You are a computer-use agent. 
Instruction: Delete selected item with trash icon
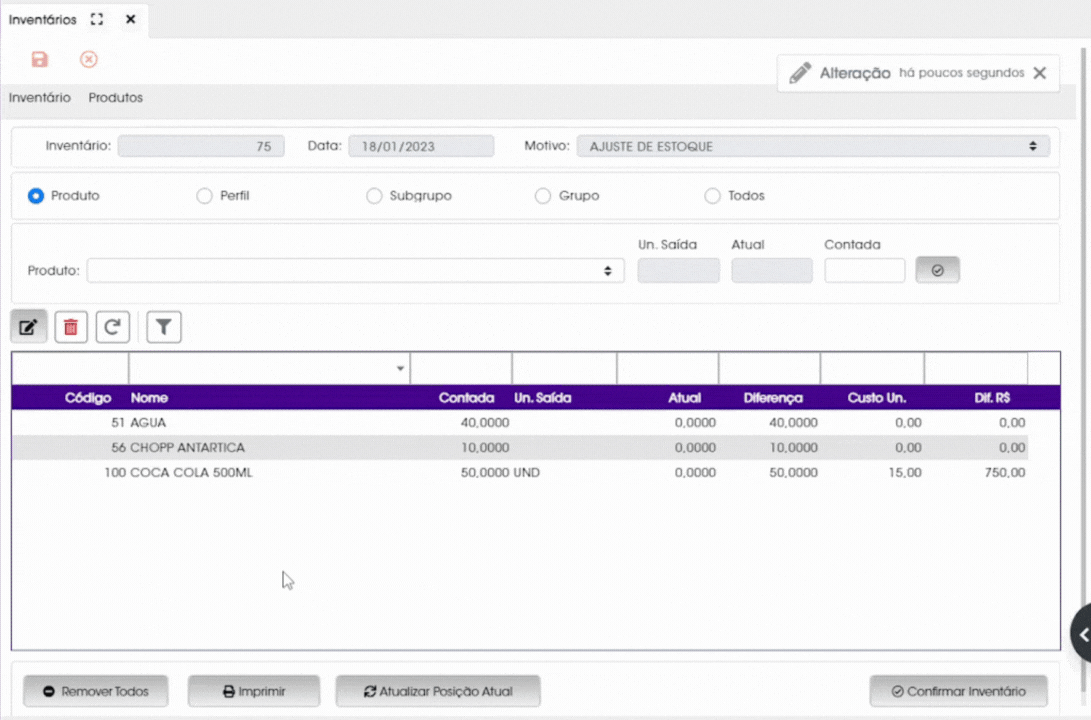[x=71, y=327]
